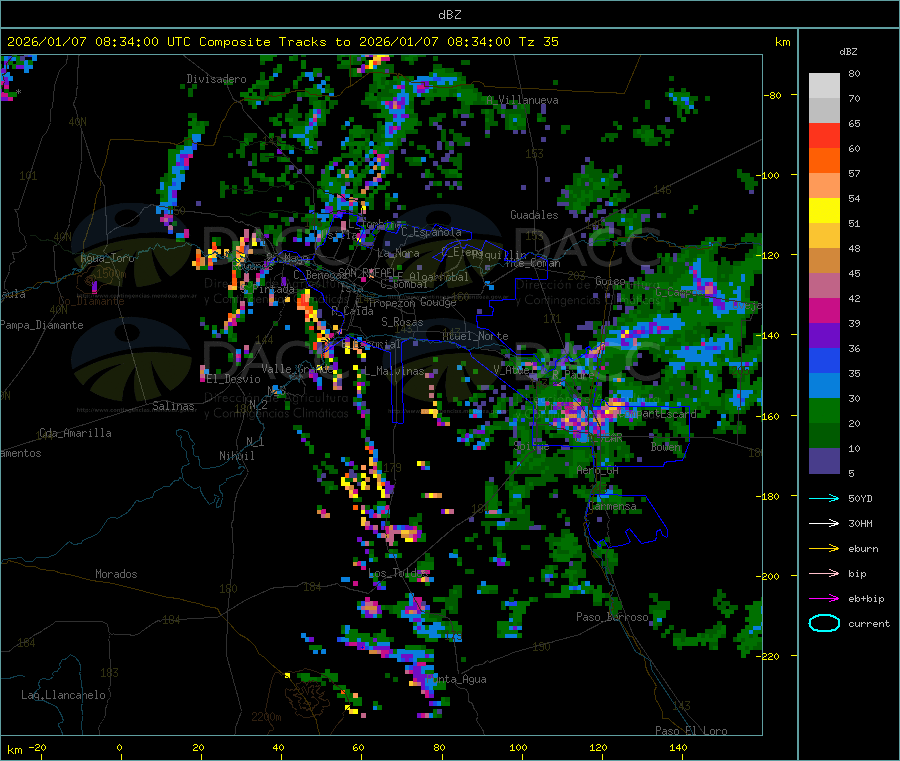Image resolution: width=900 pixels, height=761 pixels.
Task: Click the bip pink arrow legend icon
Action: [x=824, y=573]
